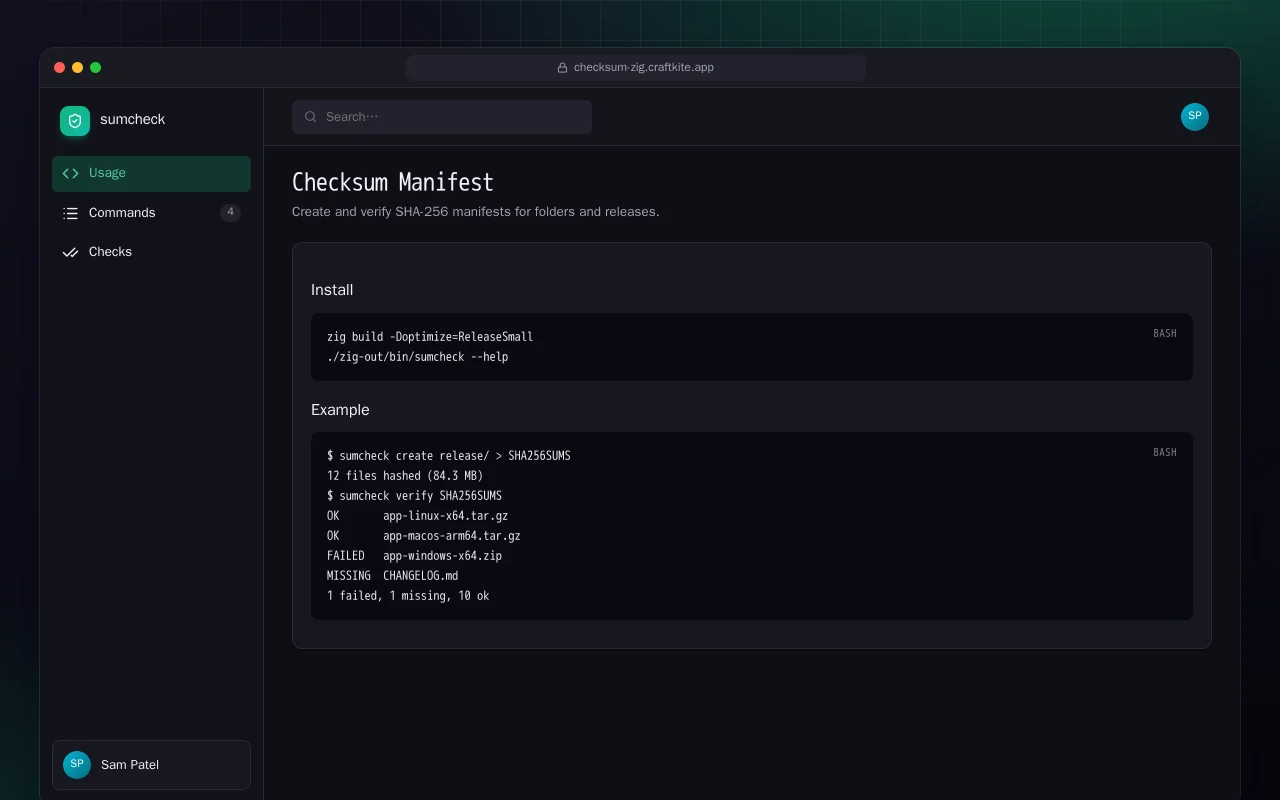1280x800 pixels.
Task: Click the sumcheck shield logo icon
Action: coord(75,121)
